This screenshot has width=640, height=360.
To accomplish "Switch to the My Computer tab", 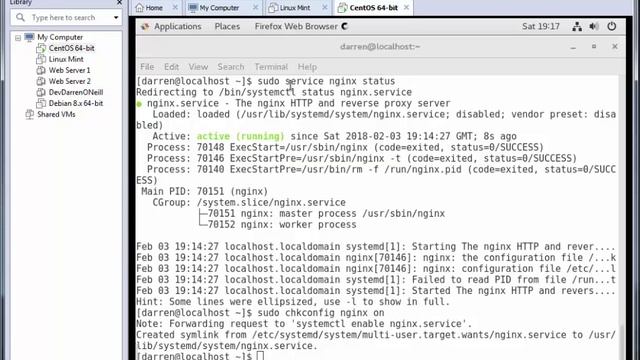I will click(x=219, y=8).
